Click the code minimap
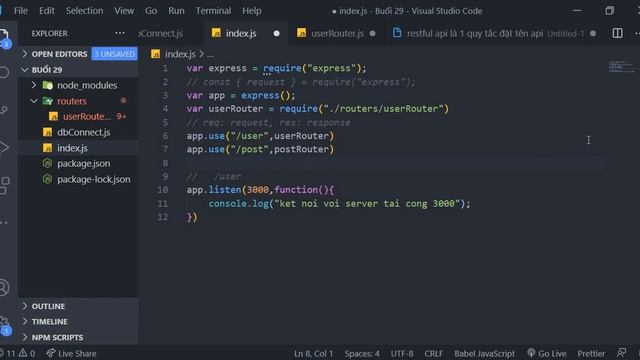 (x=621, y=67)
